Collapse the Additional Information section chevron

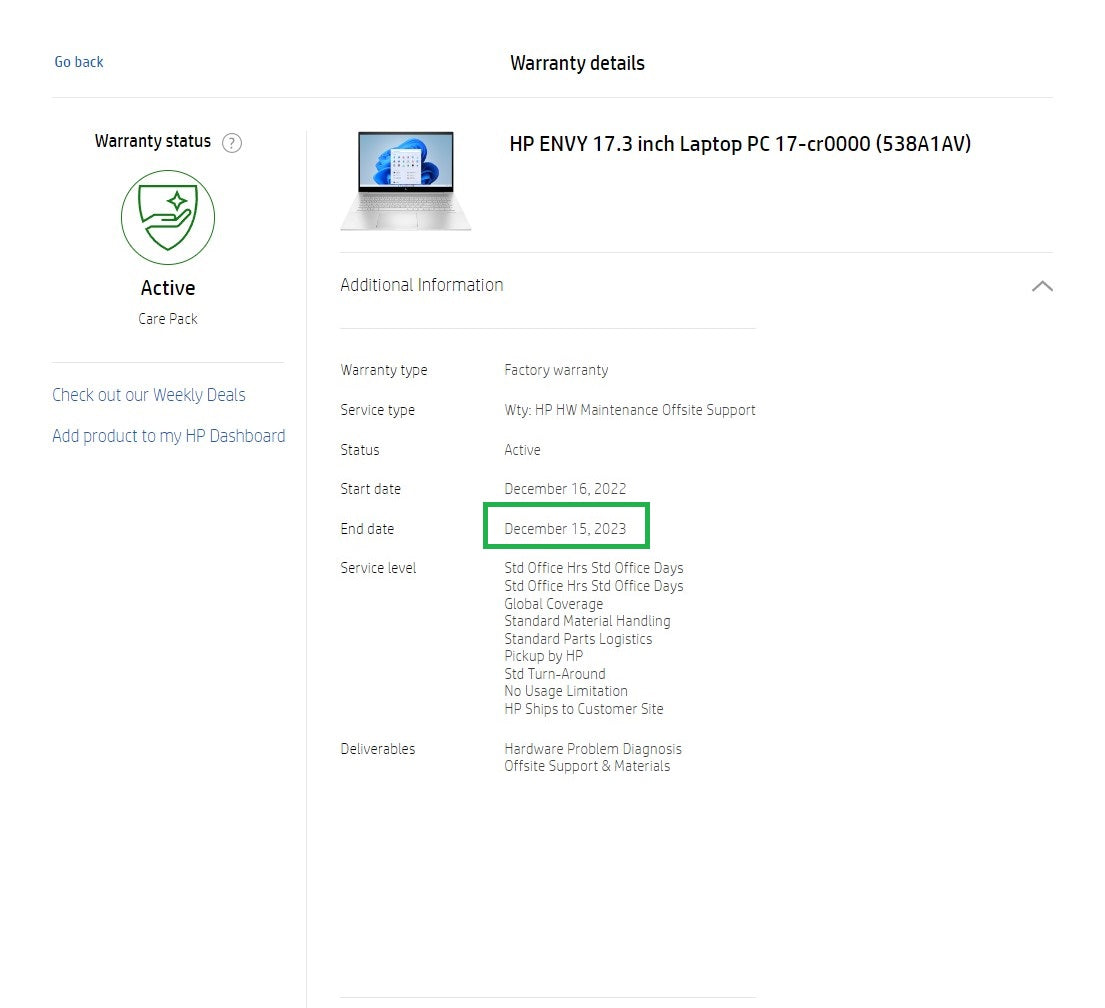[1041, 286]
